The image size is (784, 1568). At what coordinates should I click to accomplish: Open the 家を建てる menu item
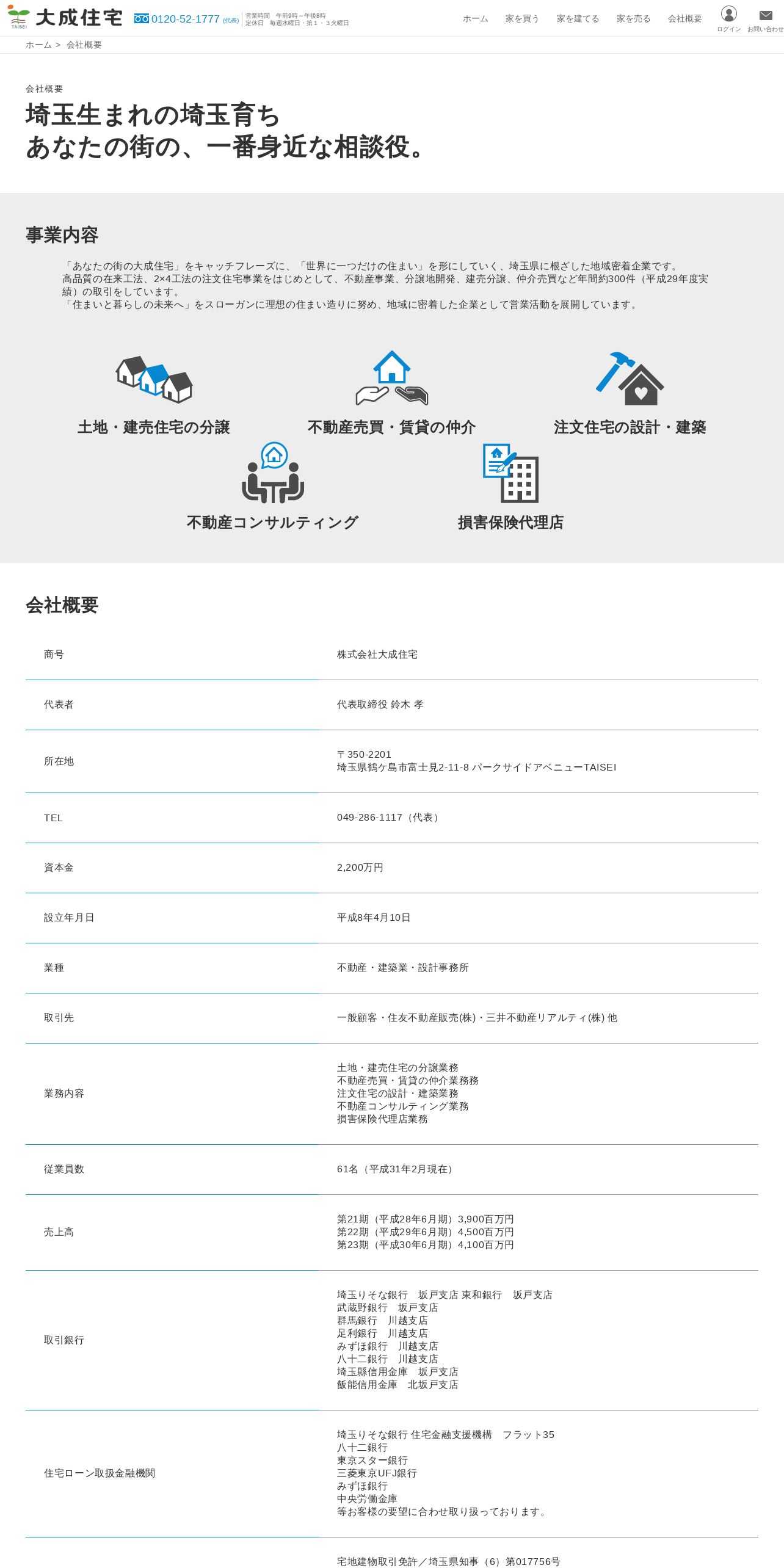(x=578, y=19)
